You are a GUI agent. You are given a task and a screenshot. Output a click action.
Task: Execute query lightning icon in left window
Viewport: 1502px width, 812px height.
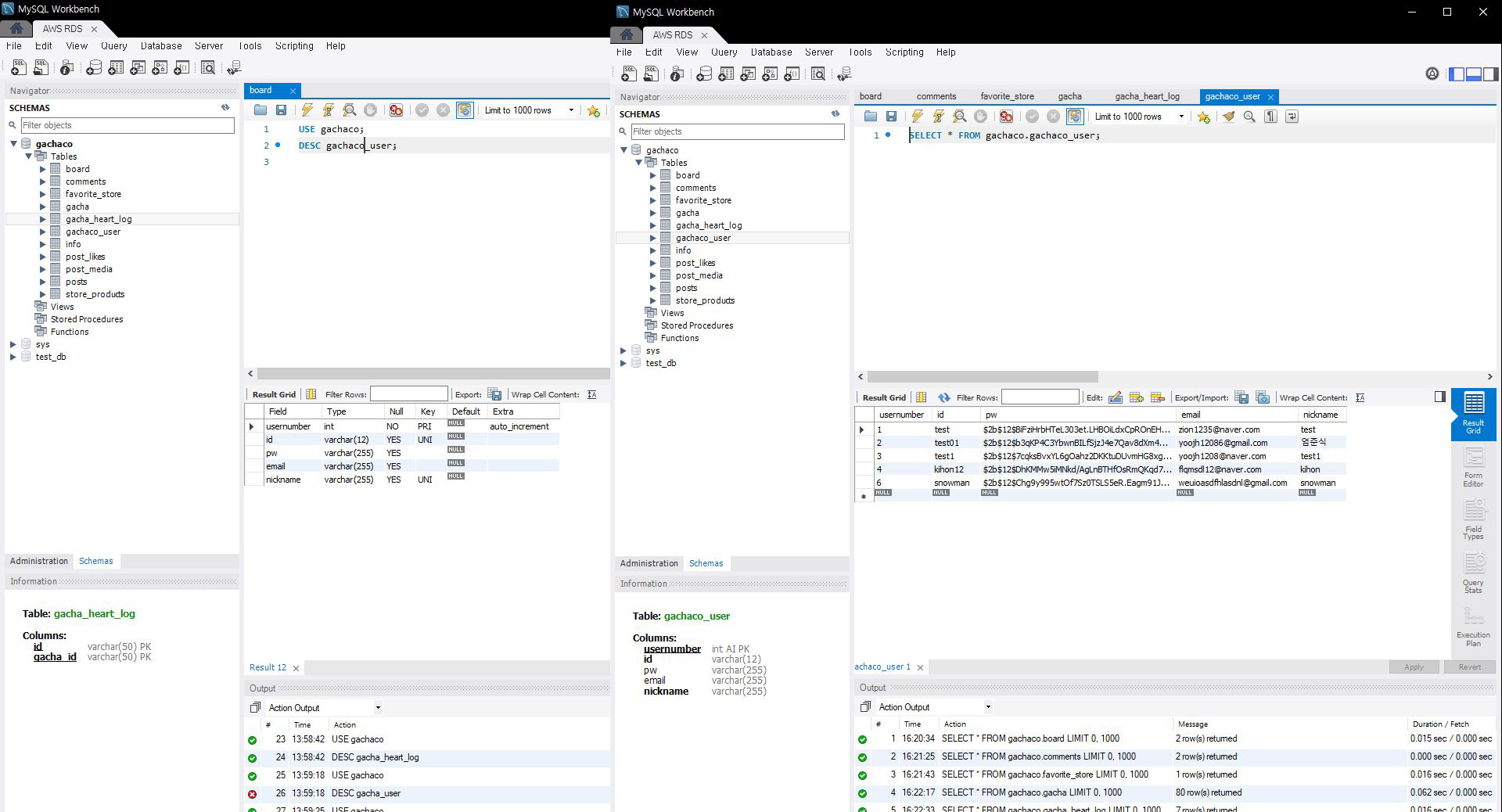pyautogui.click(x=307, y=110)
